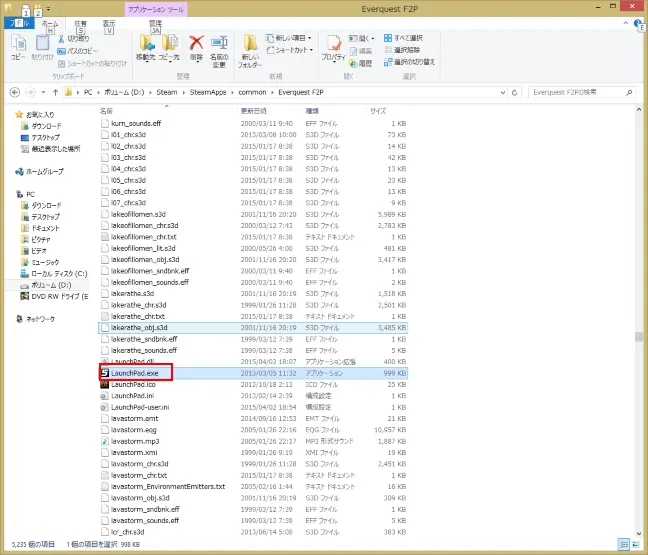This screenshot has height=555, width=648.
Task: Click the Copy icon in ribbon
Action: point(18,43)
